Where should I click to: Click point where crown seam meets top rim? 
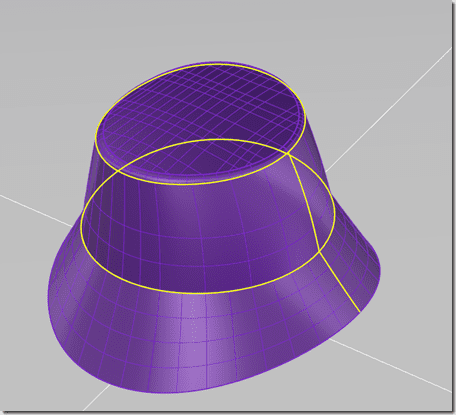(288, 154)
